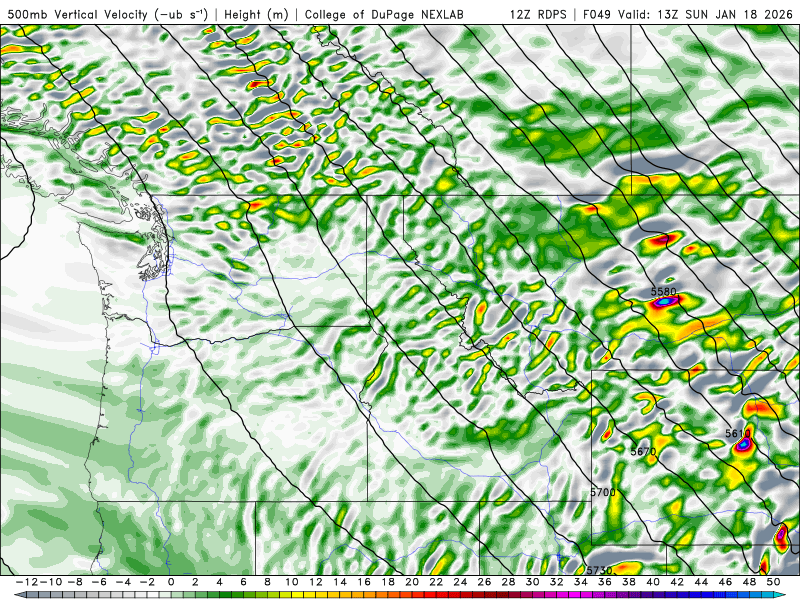The width and height of the screenshot is (800, 600).
Task: Click the 5610 height contour label
Action: coord(738,434)
